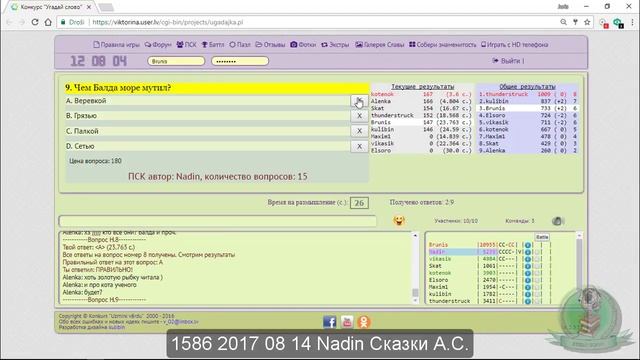The height and width of the screenshot is (360, 640).
Task: Open the ПСК menu item
Action: tap(186, 44)
